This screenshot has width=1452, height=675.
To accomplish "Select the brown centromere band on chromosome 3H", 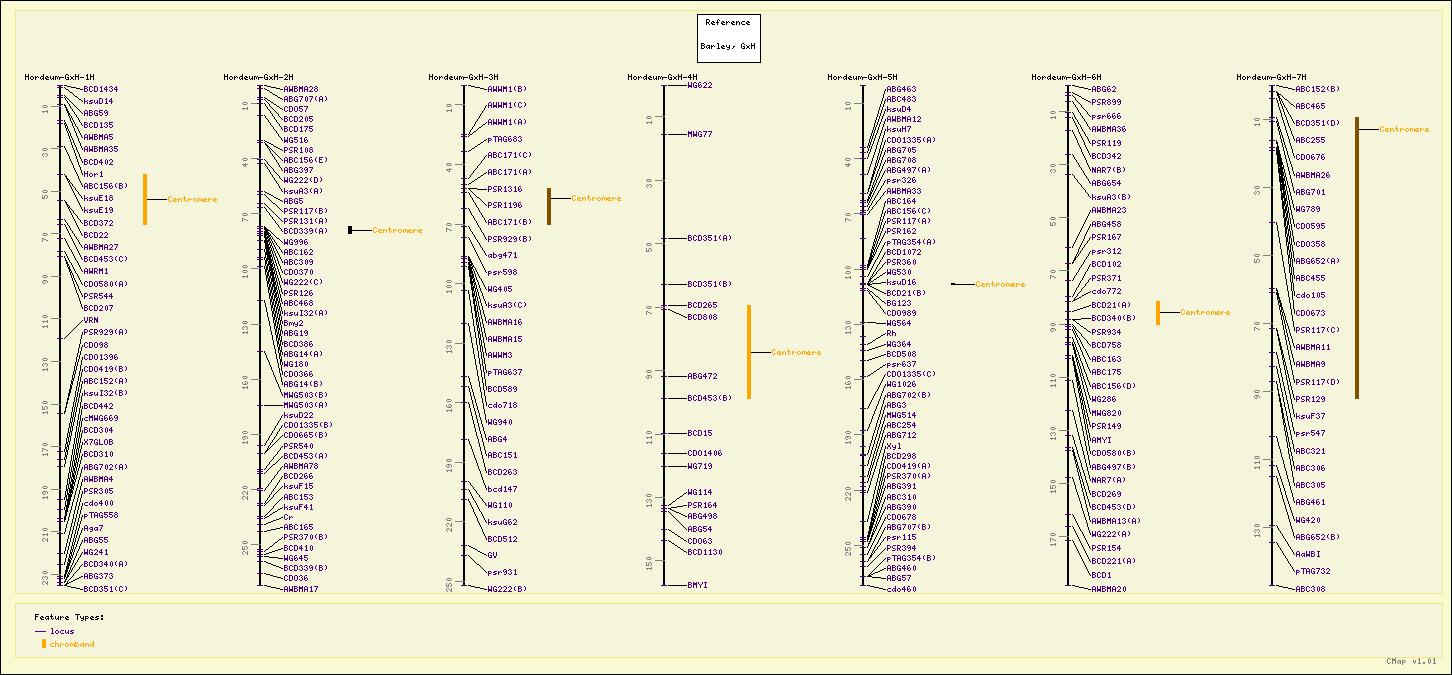I will pos(549,206).
